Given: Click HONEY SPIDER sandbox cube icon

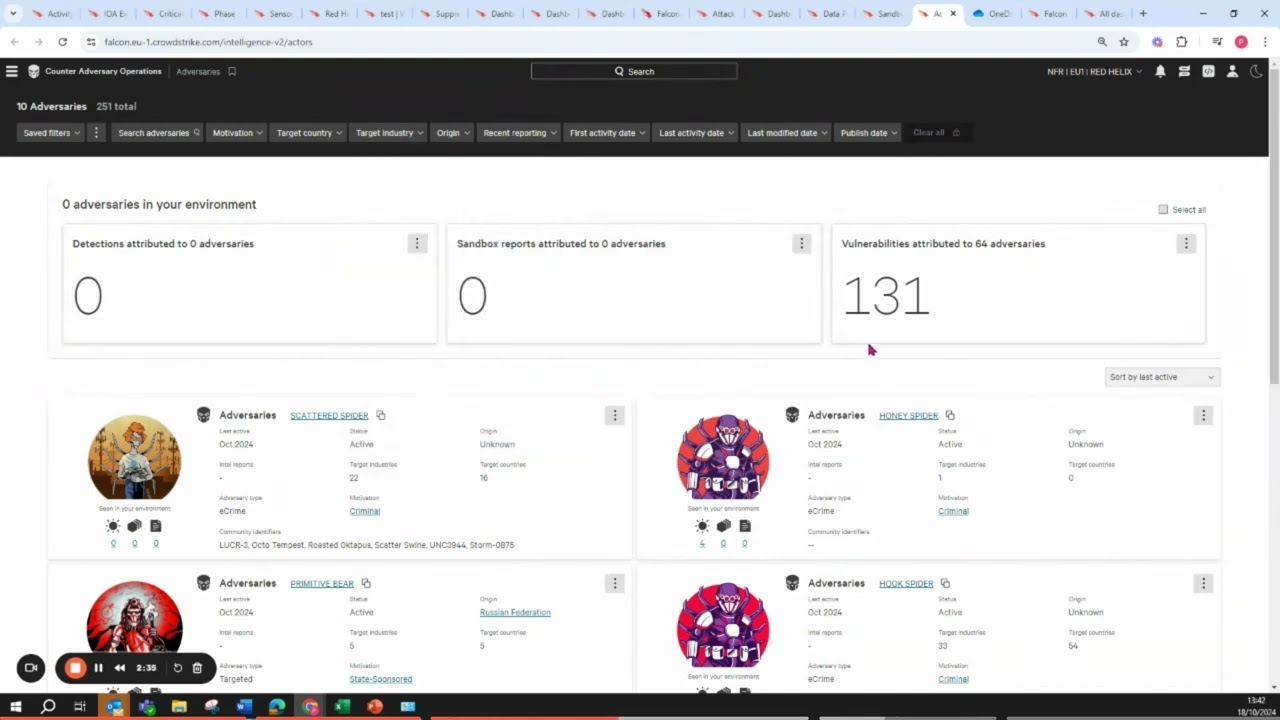Looking at the screenshot, I should pyautogui.click(x=723, y=526).
